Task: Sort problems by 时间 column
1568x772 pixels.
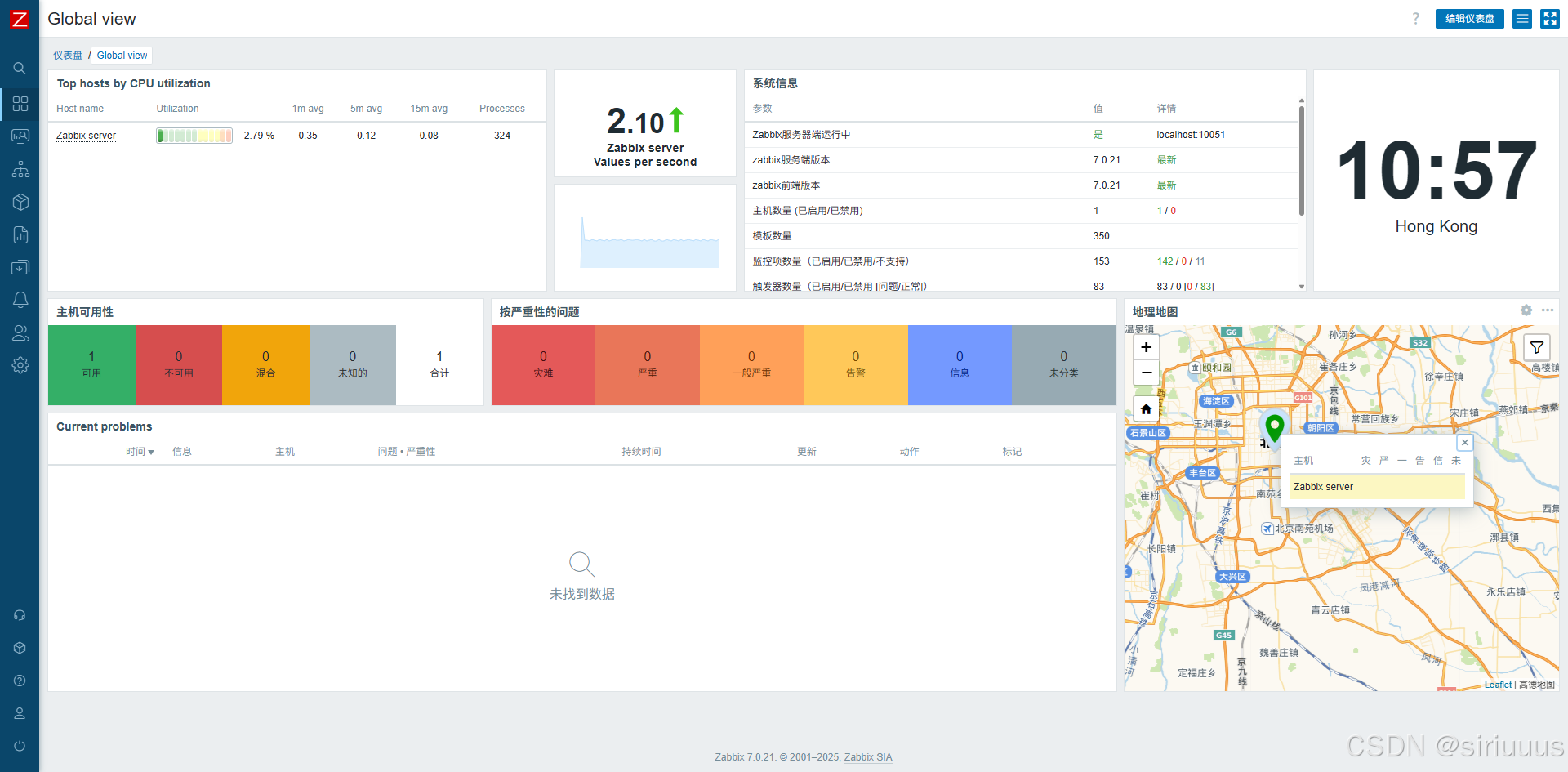Action: click(140, 452)
